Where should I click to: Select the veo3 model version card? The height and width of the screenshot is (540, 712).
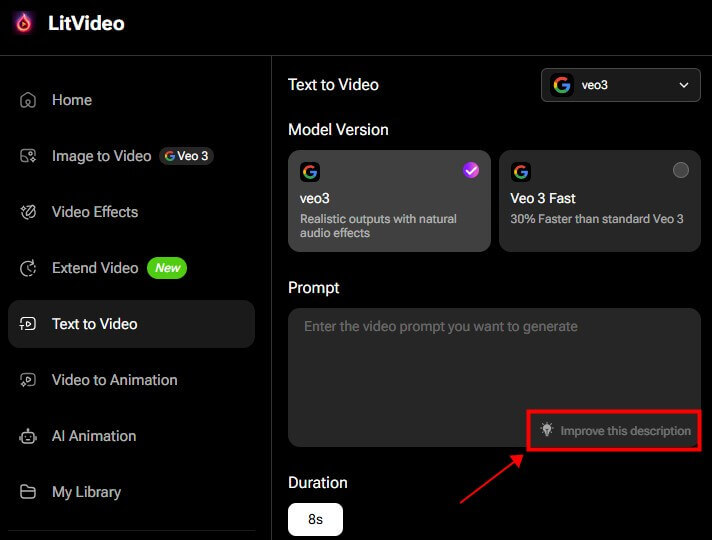390,201
